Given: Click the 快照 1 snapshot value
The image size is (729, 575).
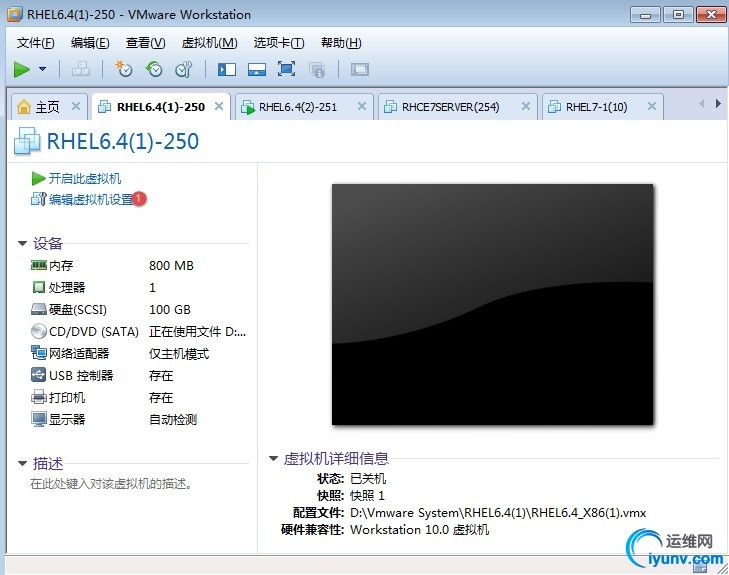Looking at the screenshot, I should (x=367, y=496).
